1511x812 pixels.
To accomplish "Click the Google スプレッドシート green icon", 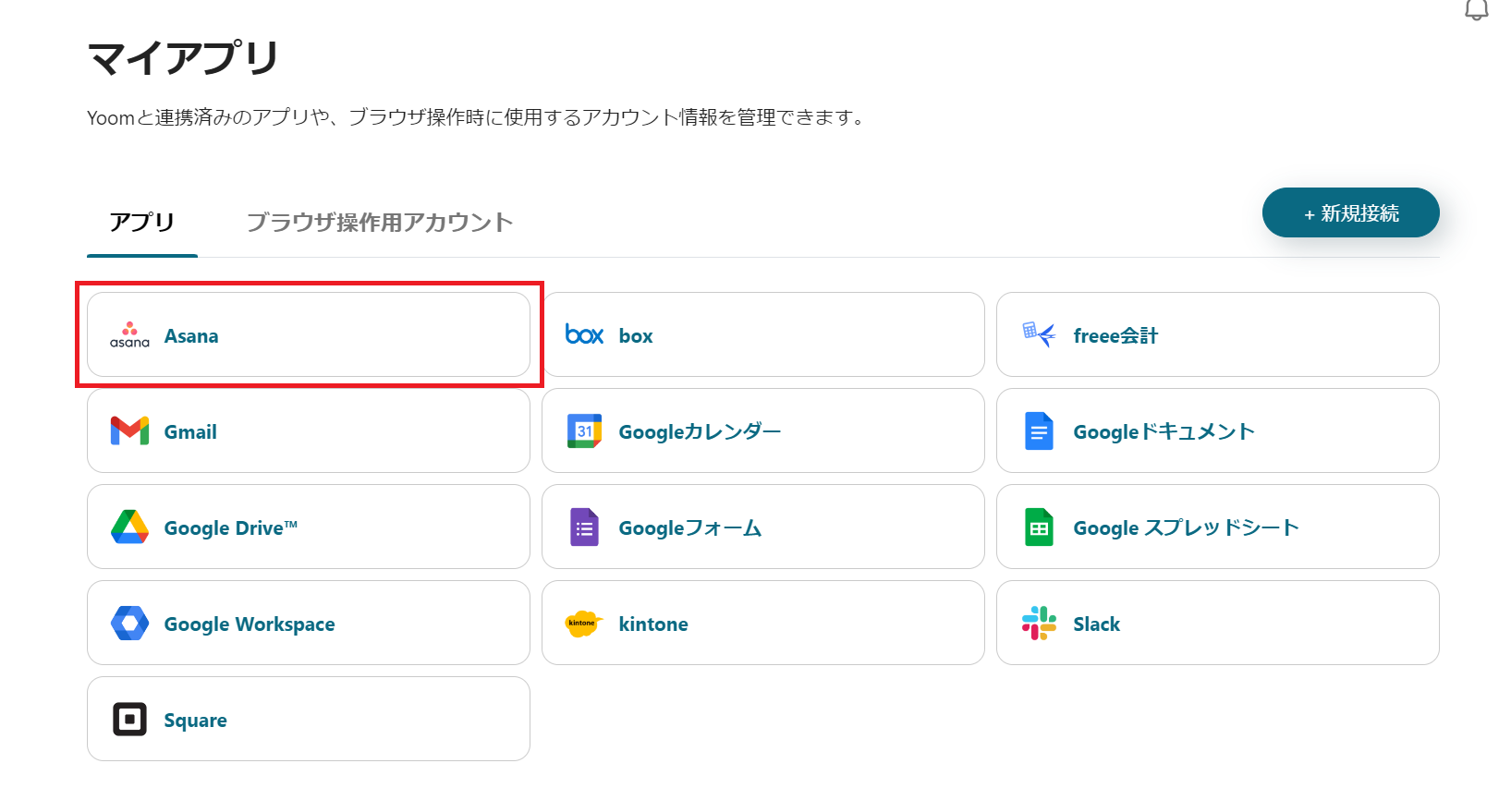I will (x=1039, y=527).
